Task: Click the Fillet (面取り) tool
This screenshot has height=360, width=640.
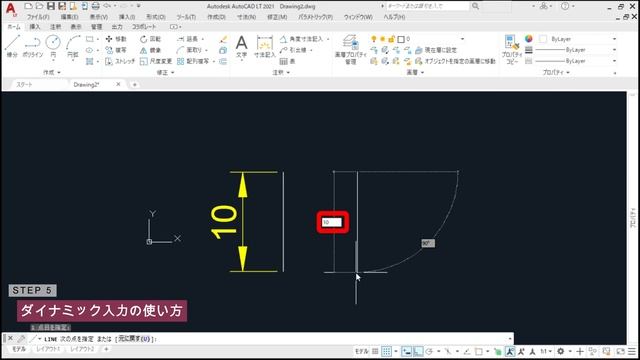Action: click(189, 50)
